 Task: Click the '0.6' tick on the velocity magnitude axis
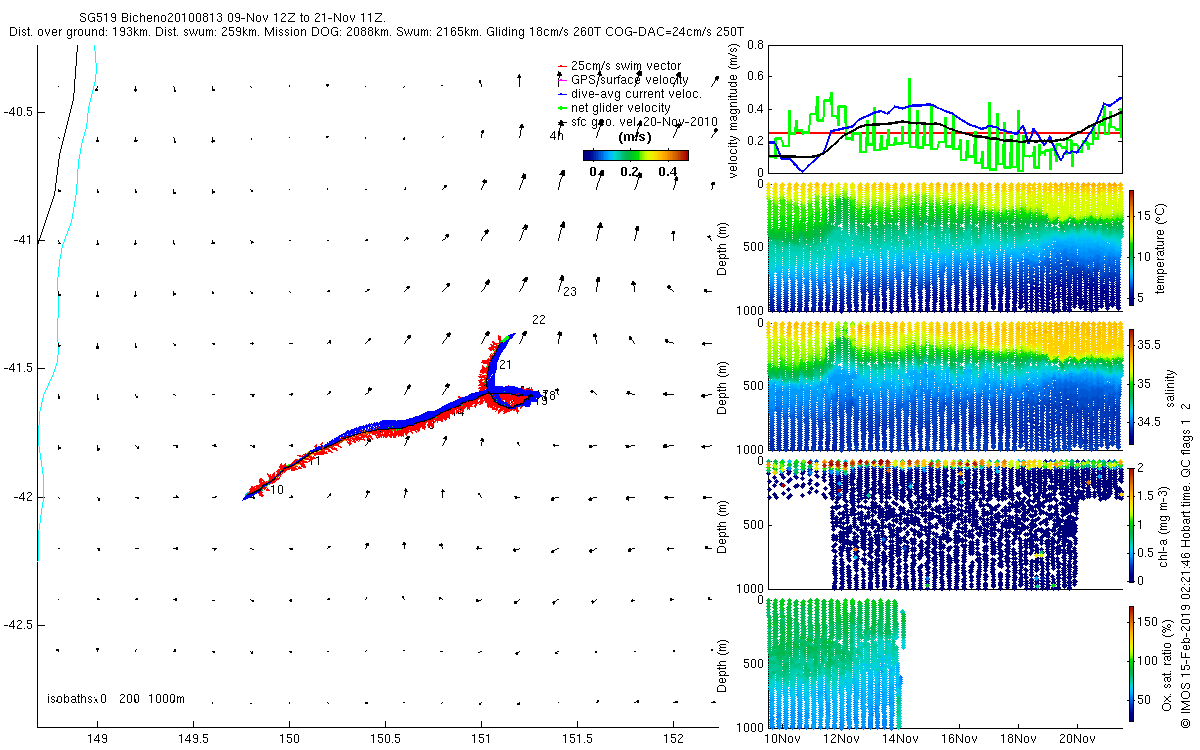[x=754, y=77]
